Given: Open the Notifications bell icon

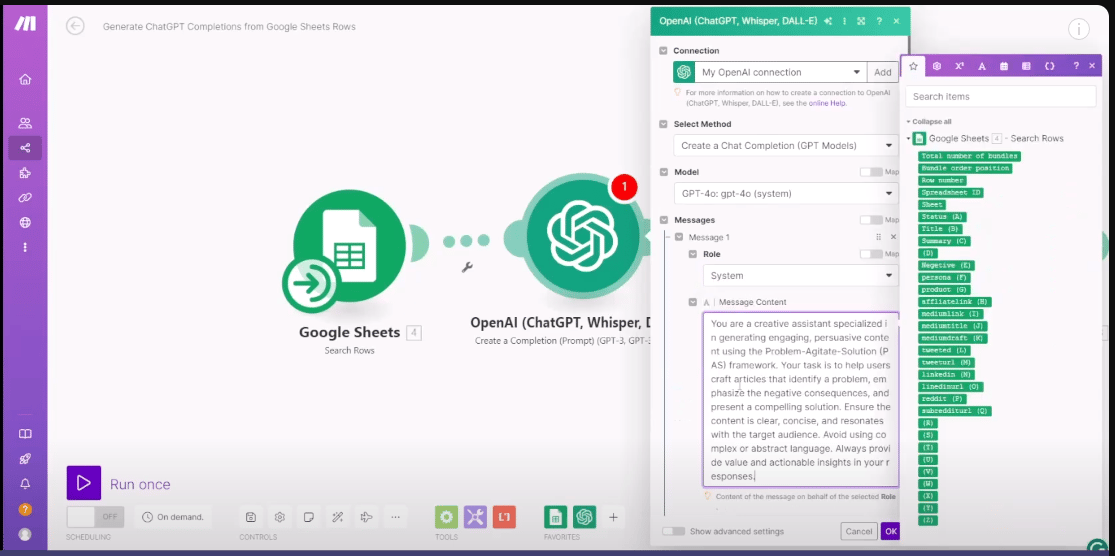Looking at the screenshot, I should (x=25, y=483).
